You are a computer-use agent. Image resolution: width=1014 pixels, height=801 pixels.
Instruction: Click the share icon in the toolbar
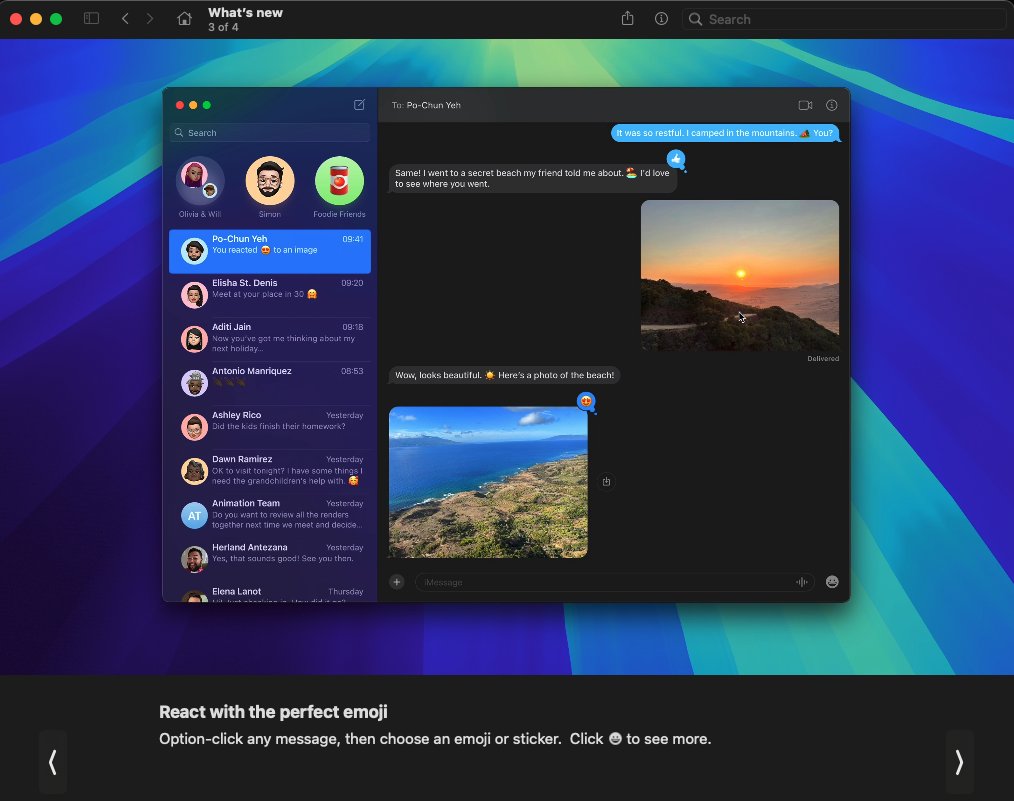coord(627,19)
